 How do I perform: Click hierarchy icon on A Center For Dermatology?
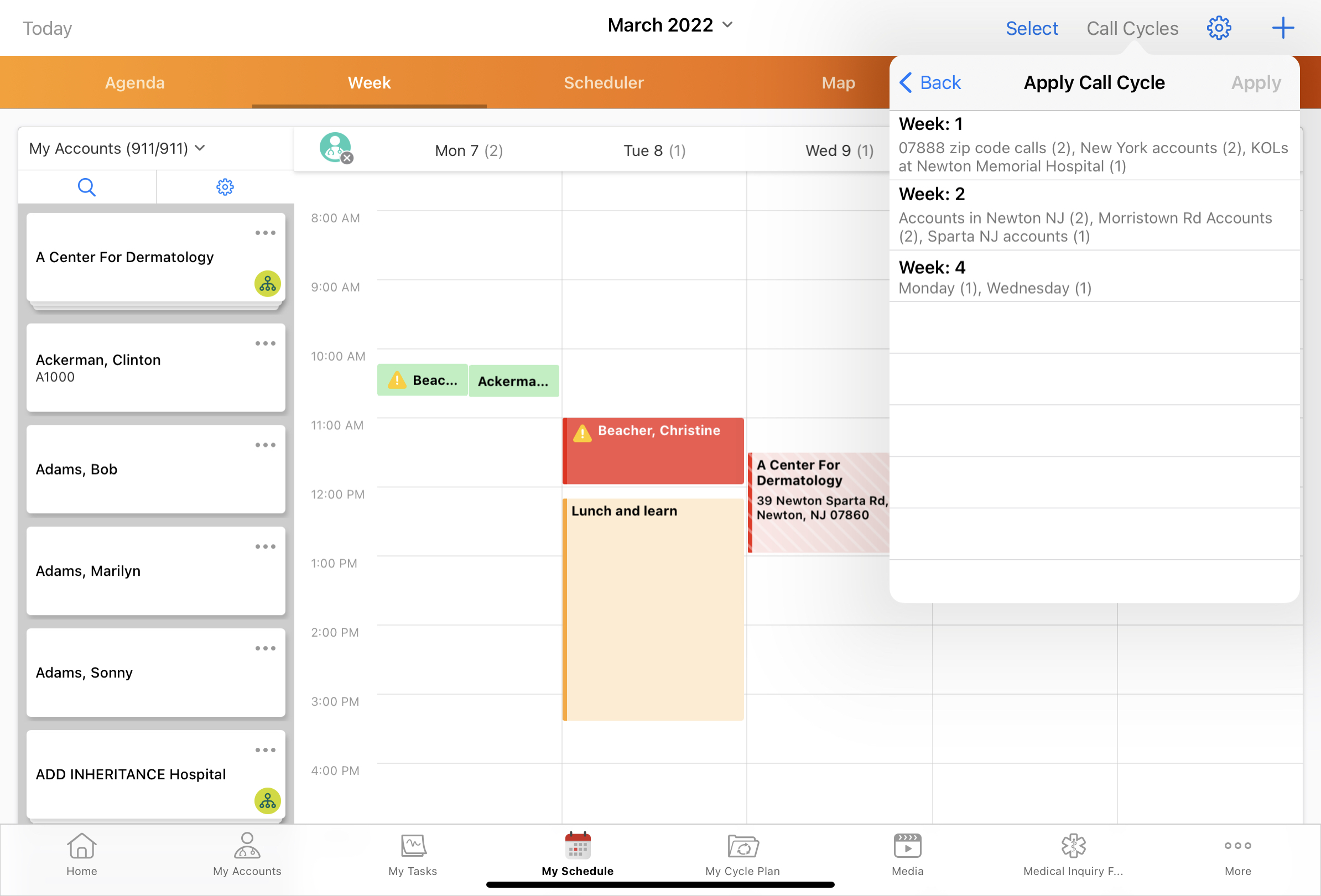click(x=267, y=284)
